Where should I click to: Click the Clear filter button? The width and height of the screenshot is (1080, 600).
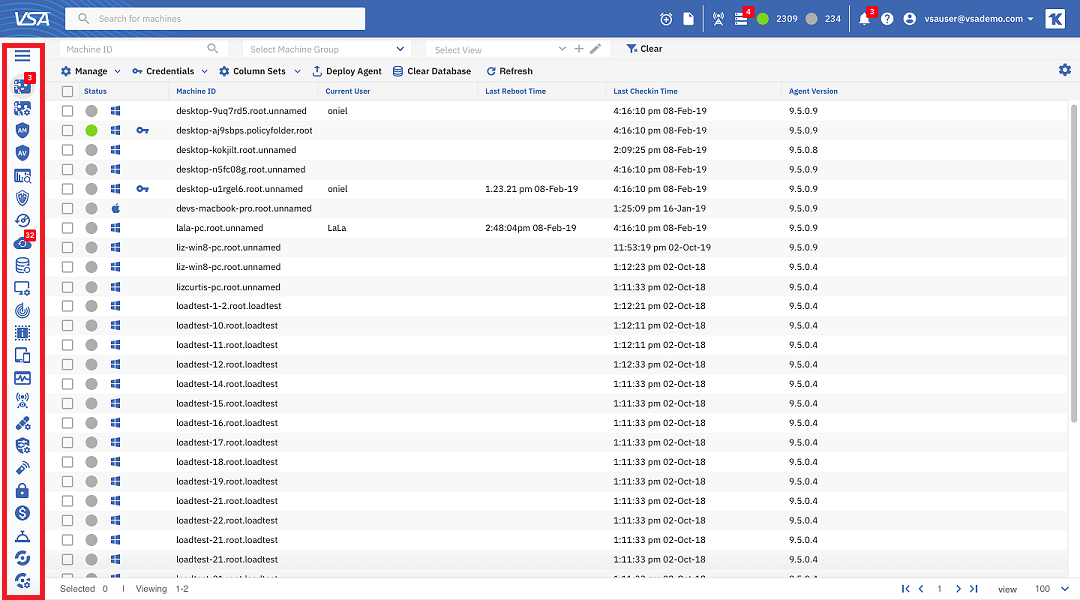tap(644, 49)
